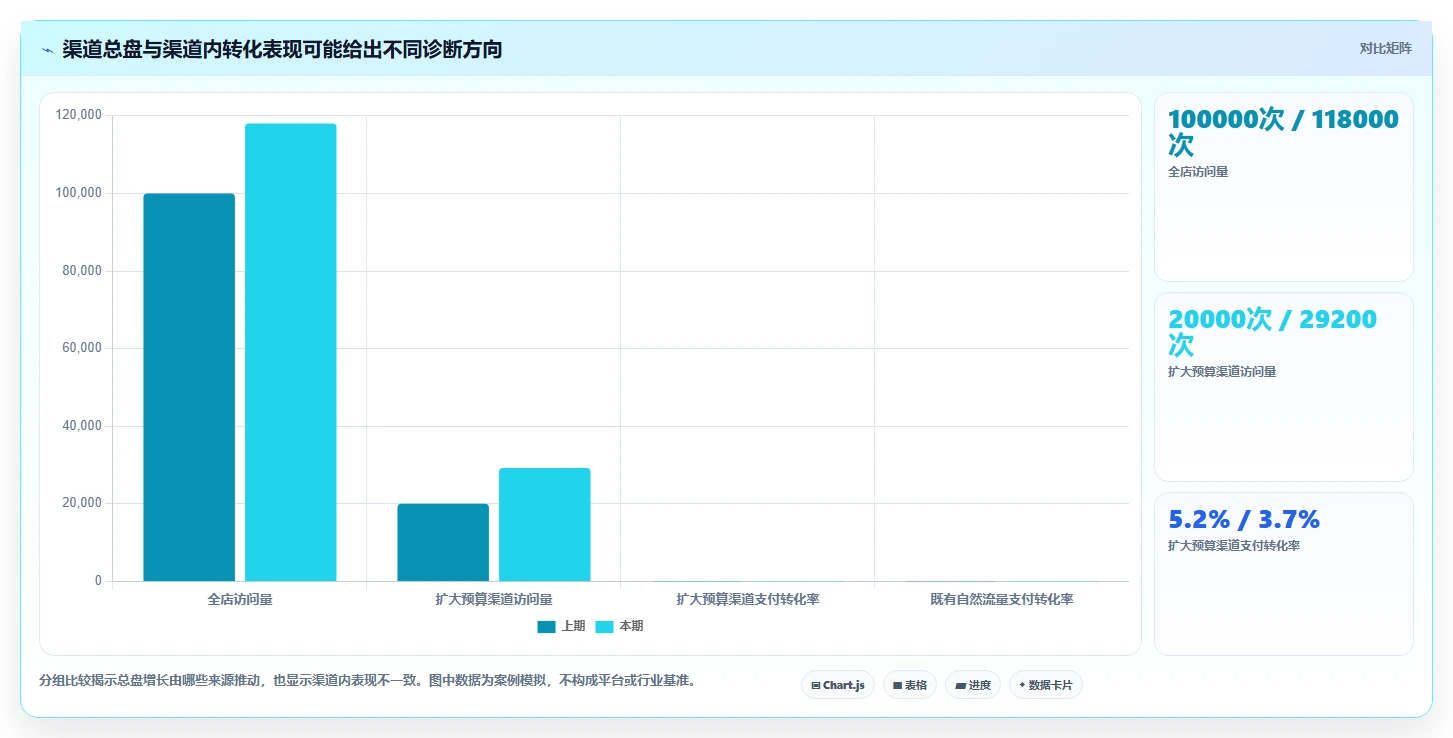
Task: Click the 20,000 y-axis tick label
Action: coord(83,503)
